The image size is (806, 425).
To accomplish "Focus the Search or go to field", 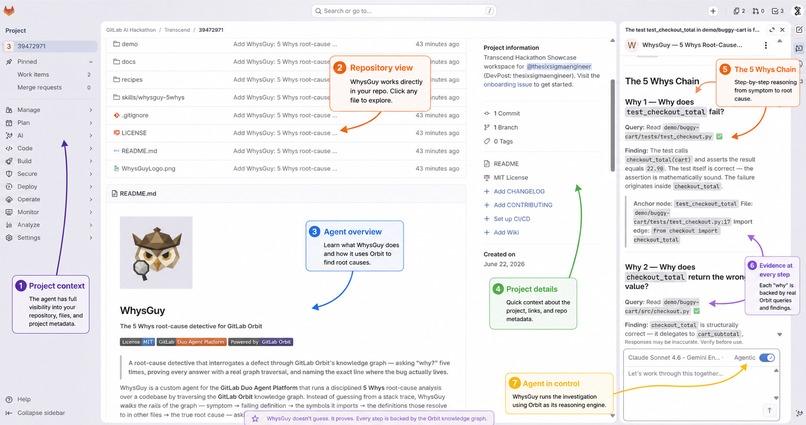I will click(404, 11).
